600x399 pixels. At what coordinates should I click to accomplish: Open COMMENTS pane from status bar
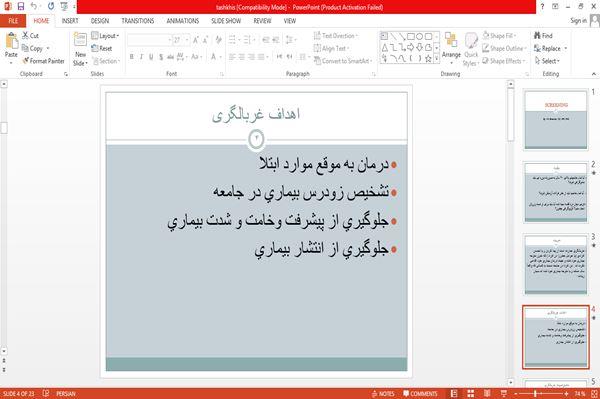tap(420, 393)
